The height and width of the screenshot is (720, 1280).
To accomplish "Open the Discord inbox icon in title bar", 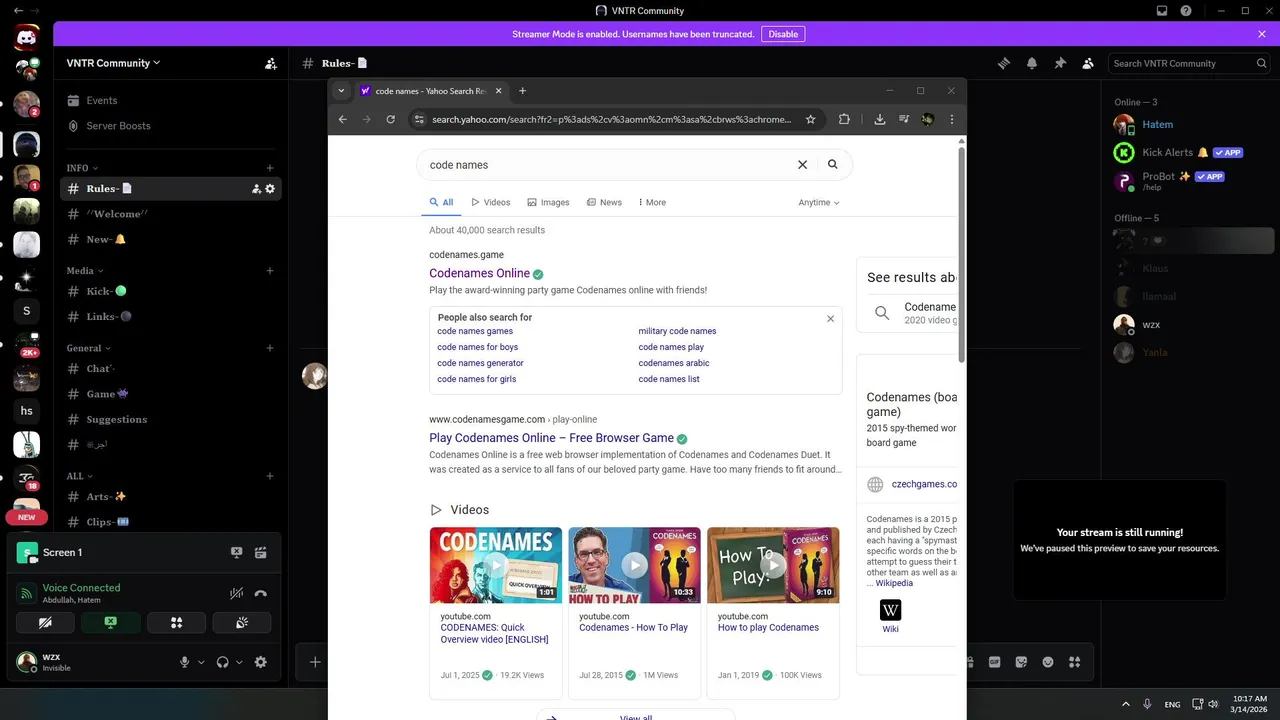I will (1162, 10).
